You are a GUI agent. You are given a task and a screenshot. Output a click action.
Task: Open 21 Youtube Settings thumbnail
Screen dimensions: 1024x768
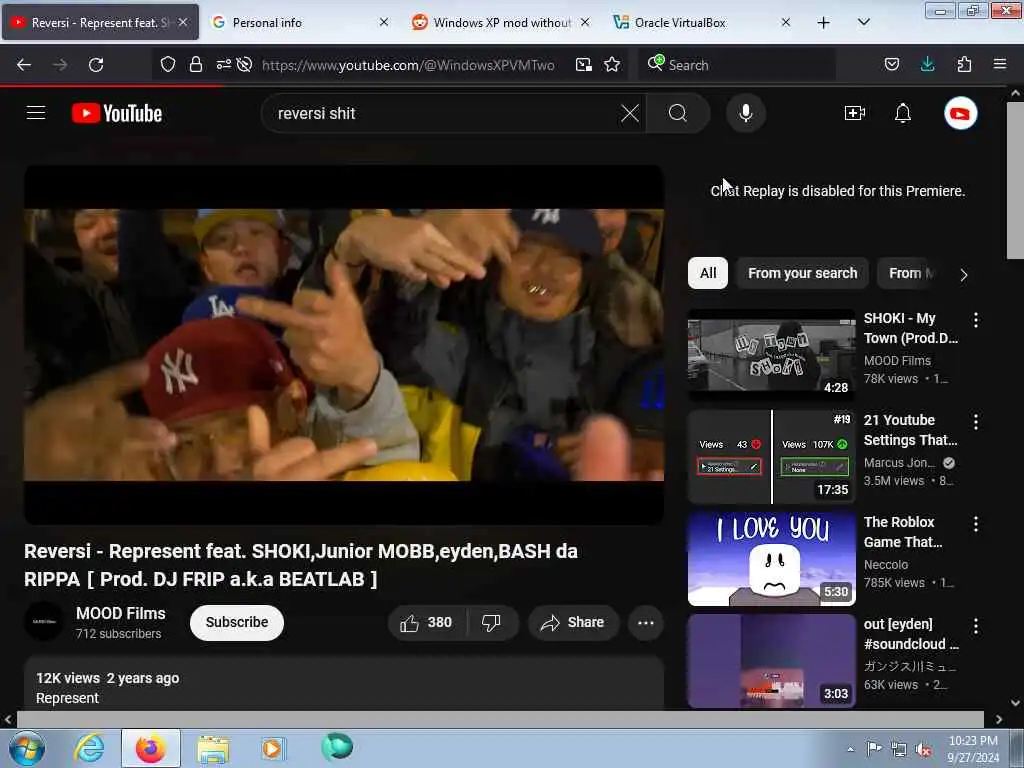tap(771, 457)
